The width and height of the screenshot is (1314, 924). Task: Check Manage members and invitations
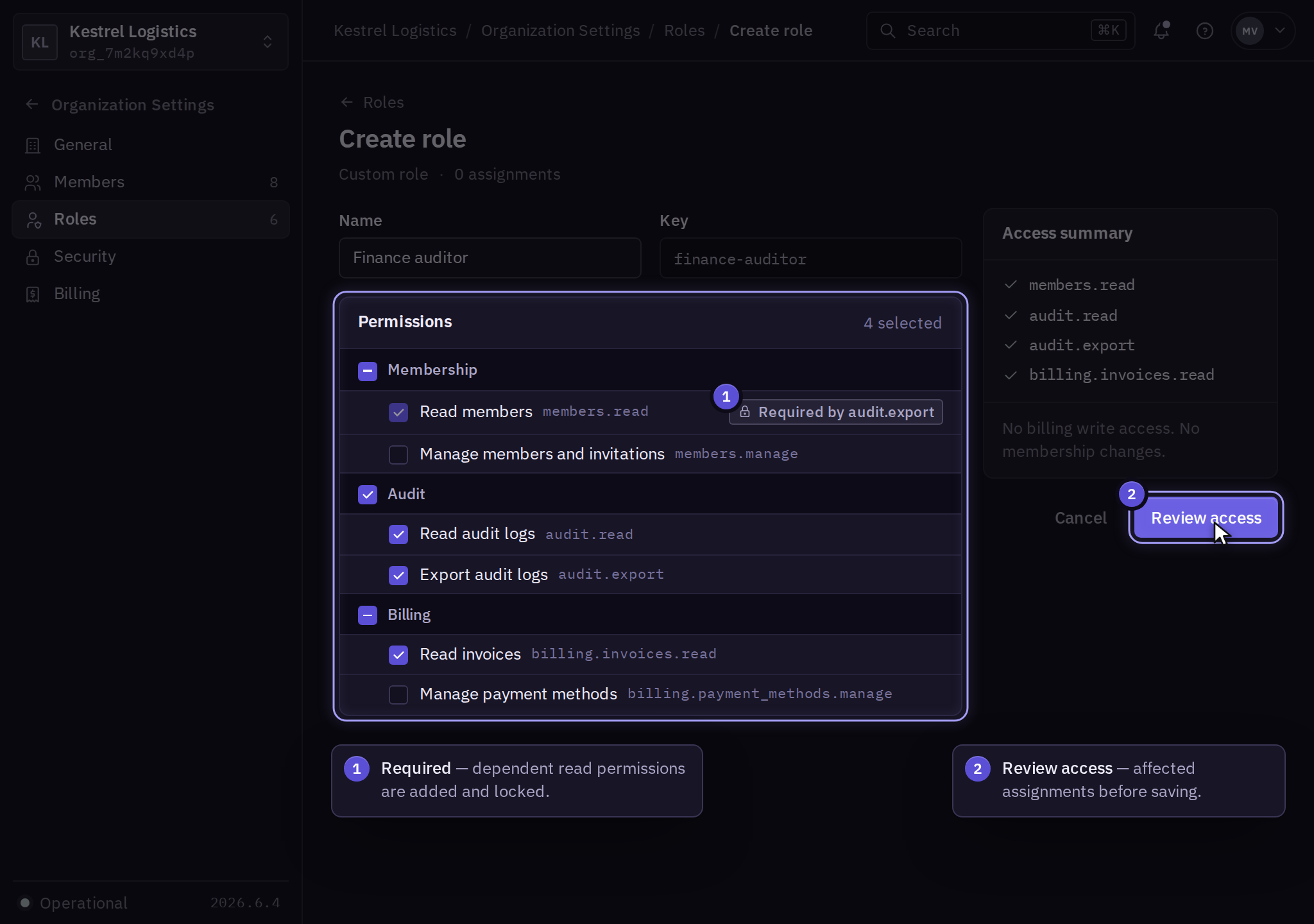(398, 454)
